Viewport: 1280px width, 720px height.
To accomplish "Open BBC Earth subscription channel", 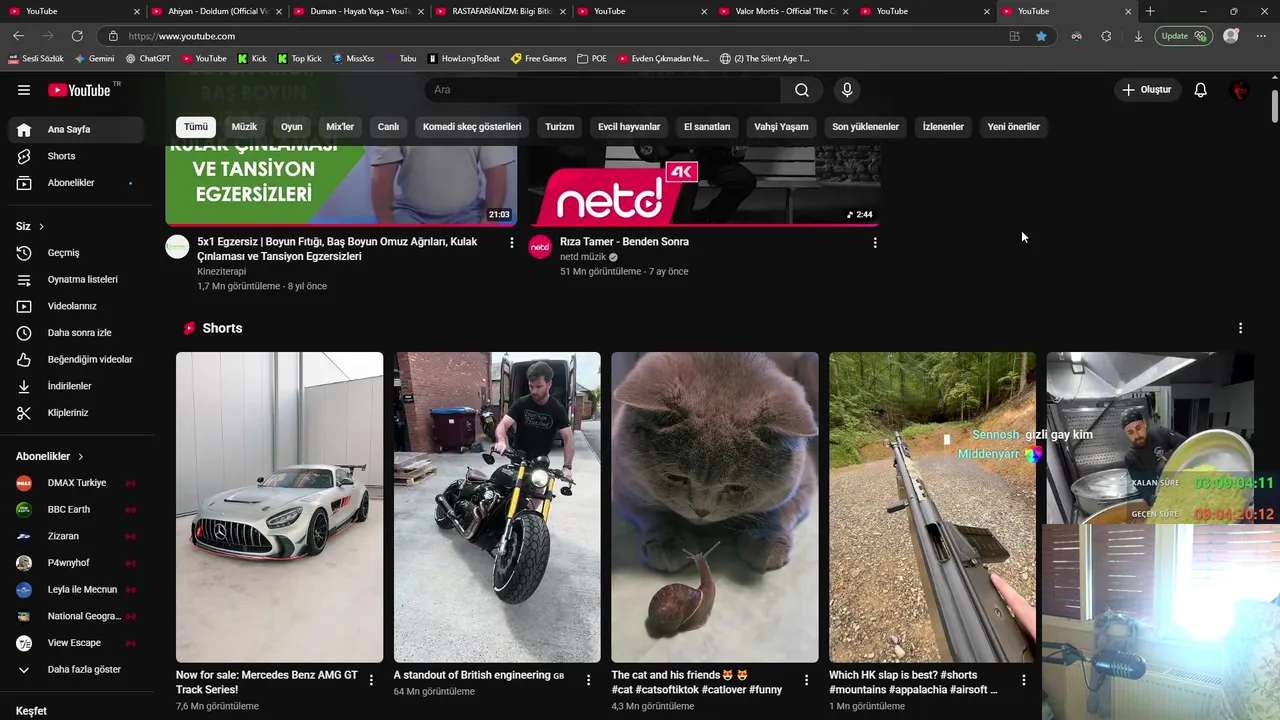I will pos(76,509).
